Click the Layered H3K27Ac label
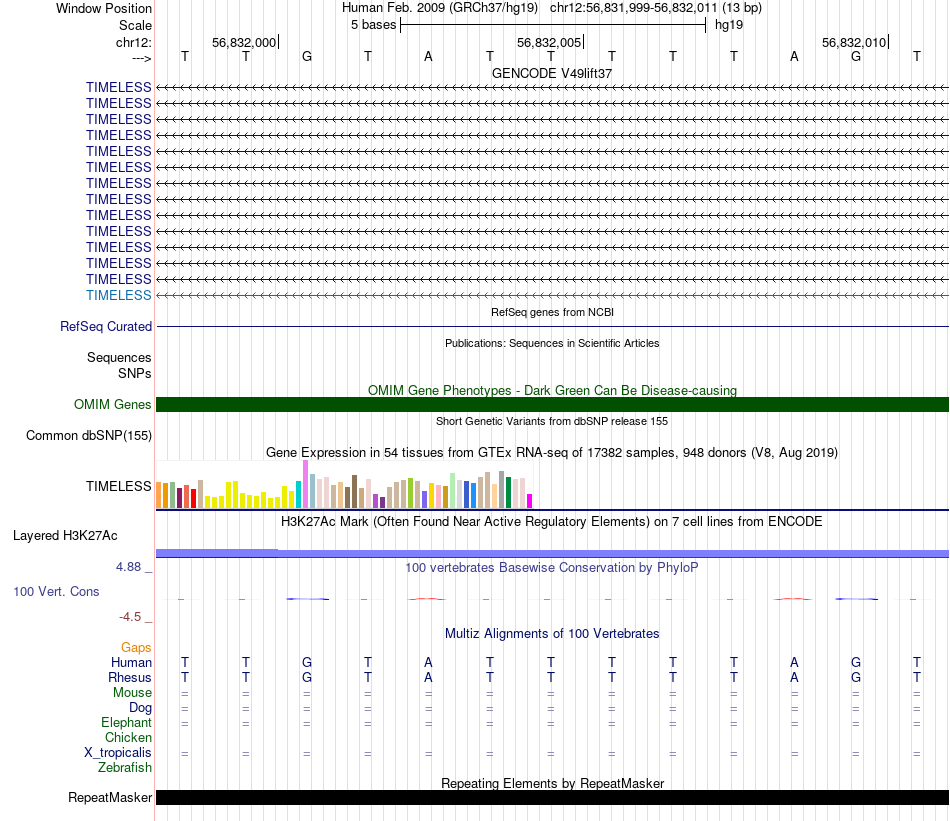This screenshot has width=950, height=821. (65, 536)
